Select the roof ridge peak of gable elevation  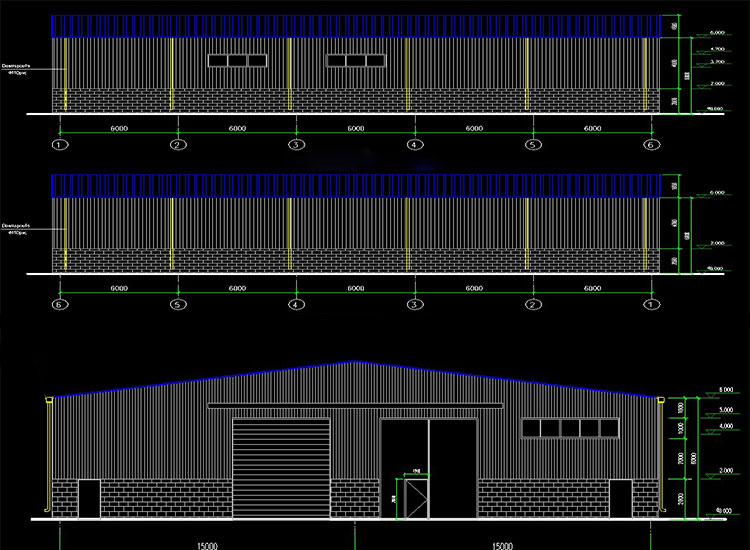[x=350, y=362]
